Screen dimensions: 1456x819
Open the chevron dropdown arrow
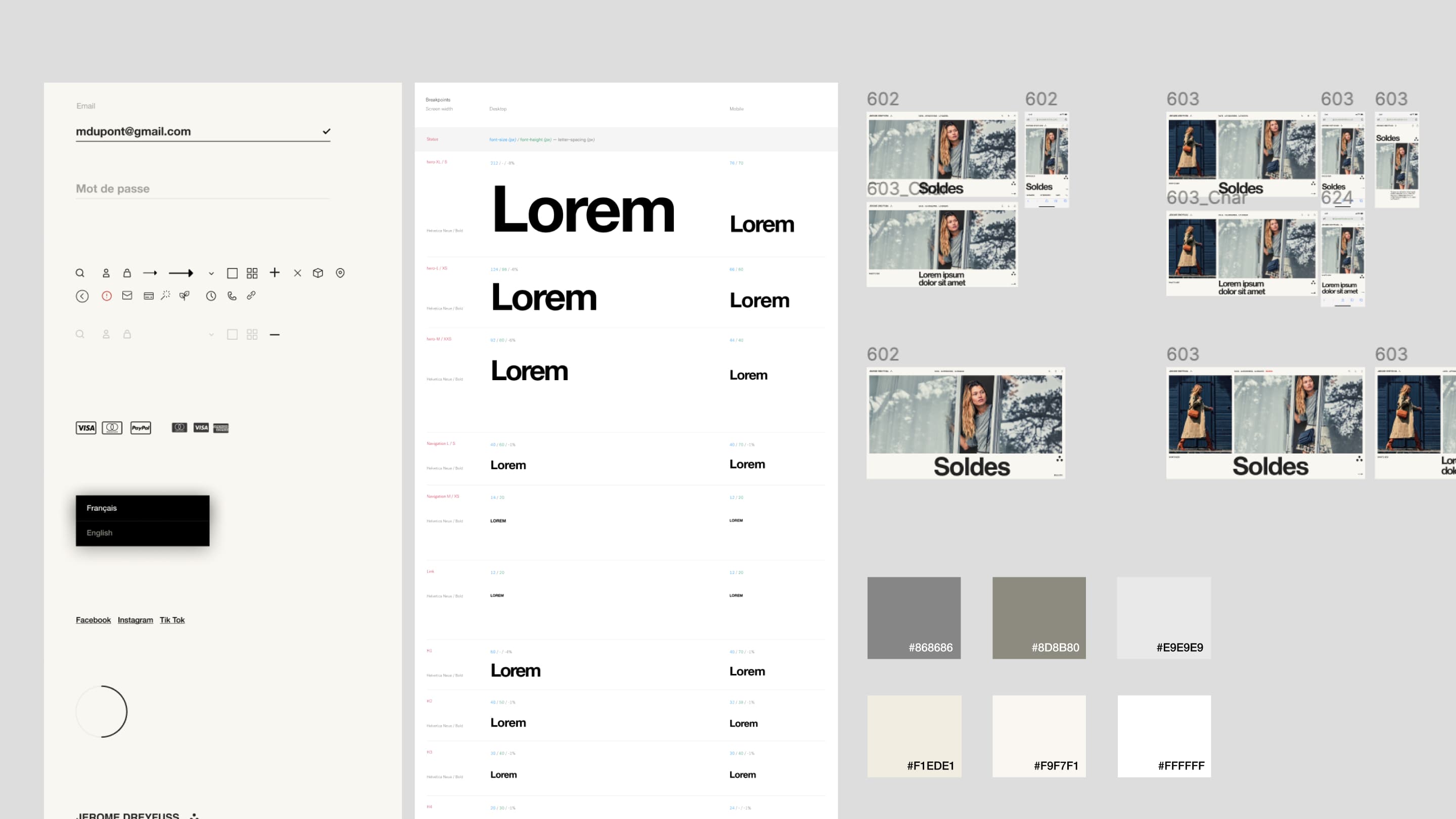tap(211, 273)
